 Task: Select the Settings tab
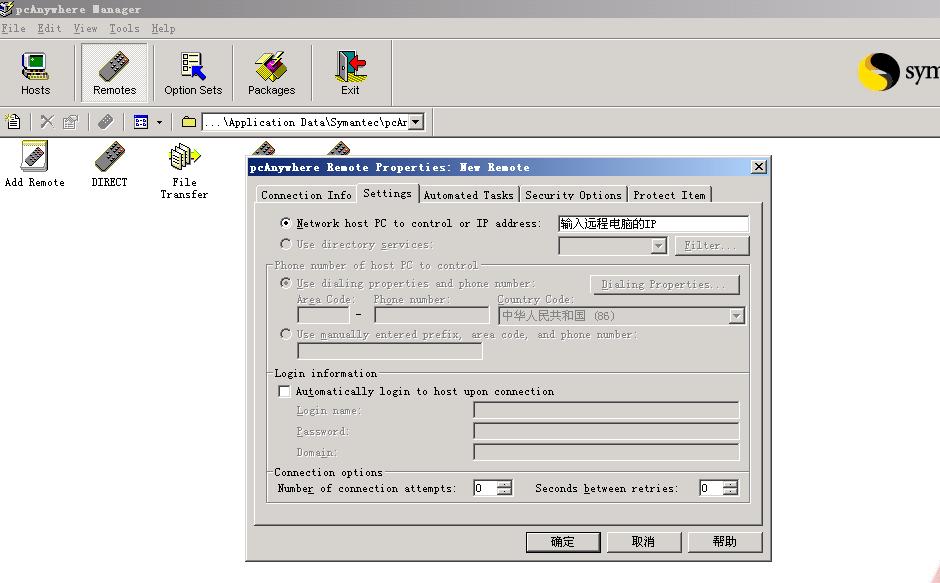pyautogui.click(x=387, y=193)
